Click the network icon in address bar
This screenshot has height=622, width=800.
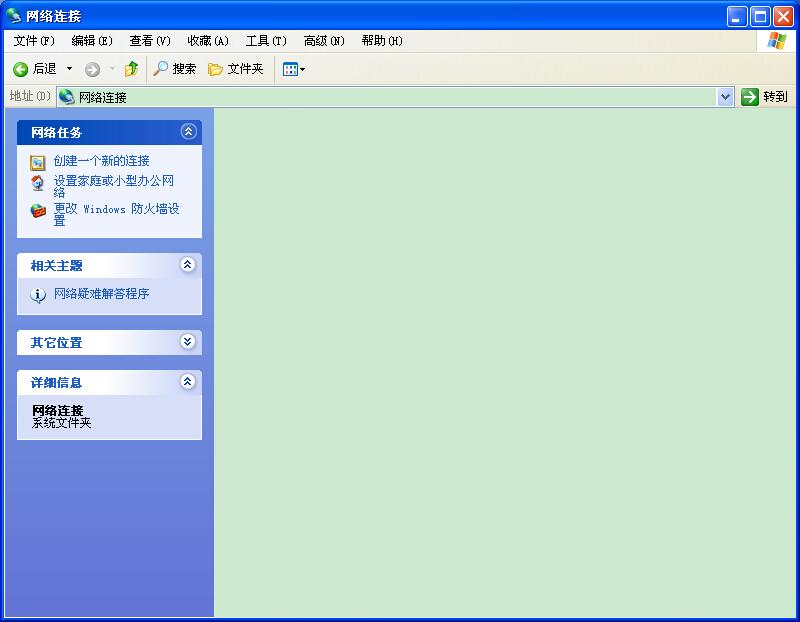(x=67, y=97)
